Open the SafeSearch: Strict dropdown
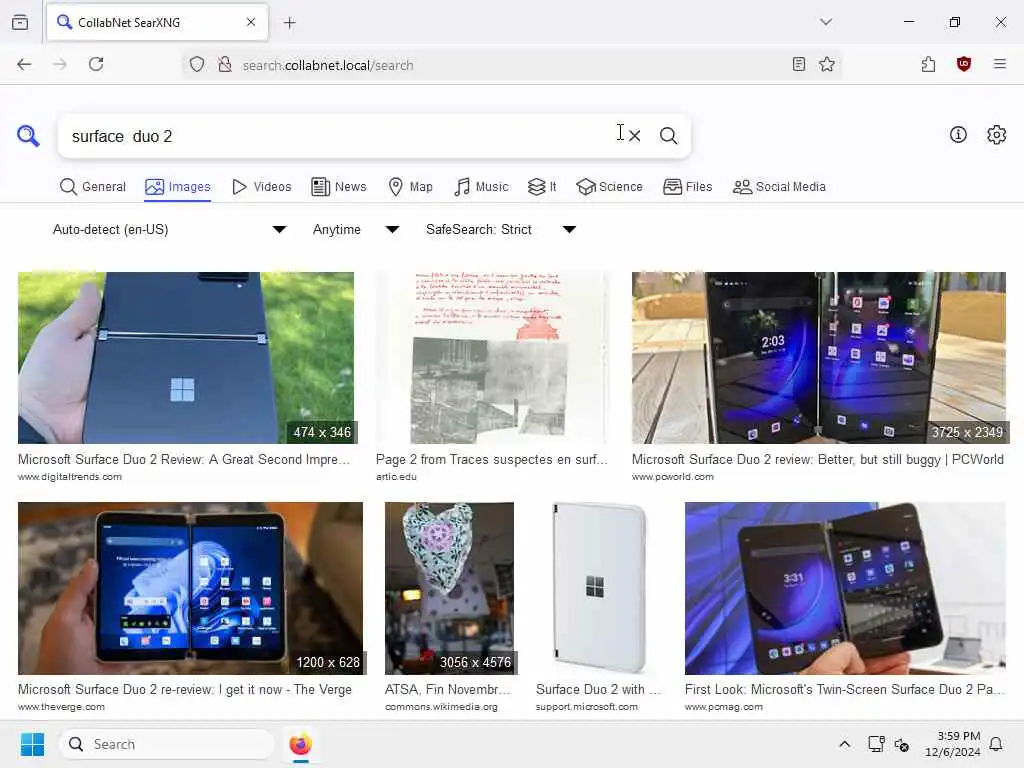The image size is (1024, 768). point(501,229)
